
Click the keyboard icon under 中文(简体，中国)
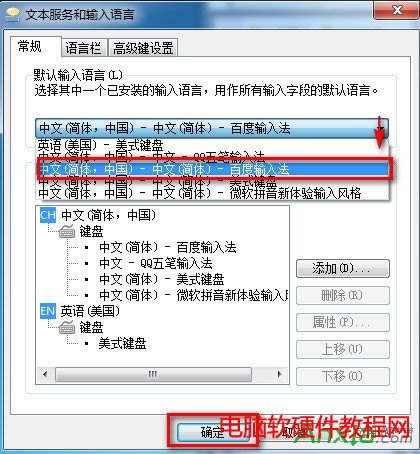(x=67, y=231)
